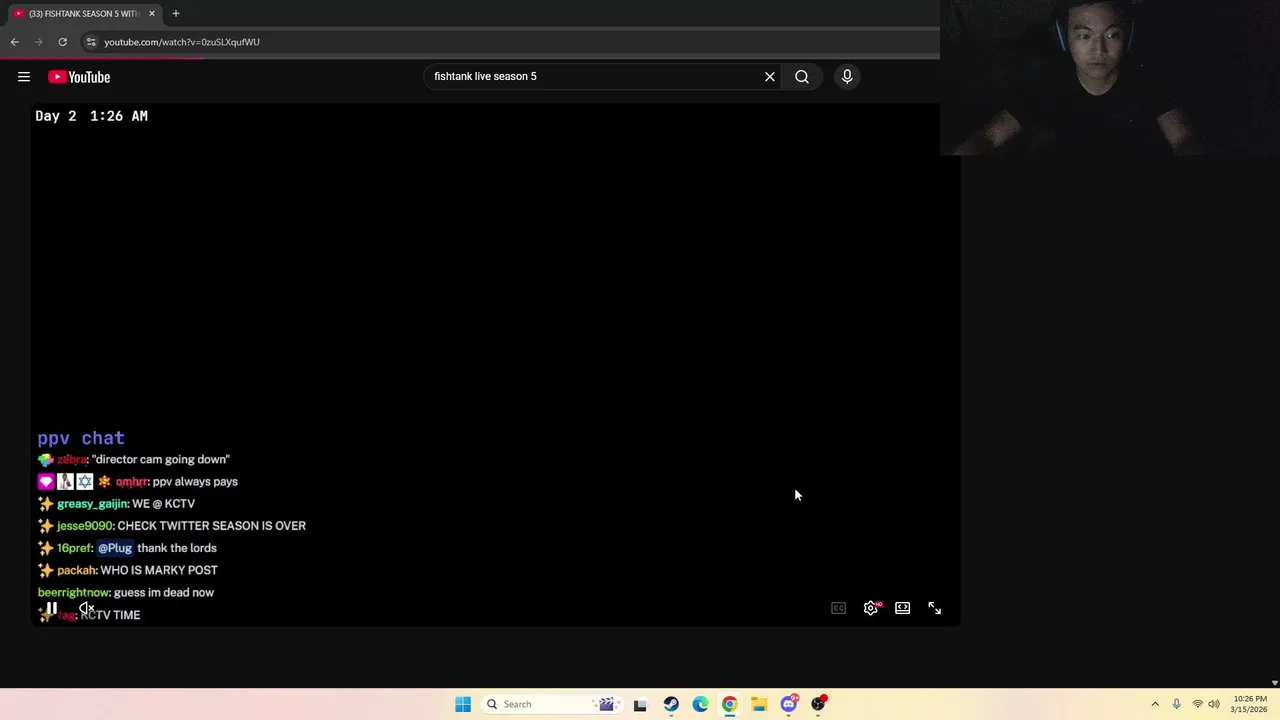
Task: Start voice search with the microphone
Action: [847, 76]
